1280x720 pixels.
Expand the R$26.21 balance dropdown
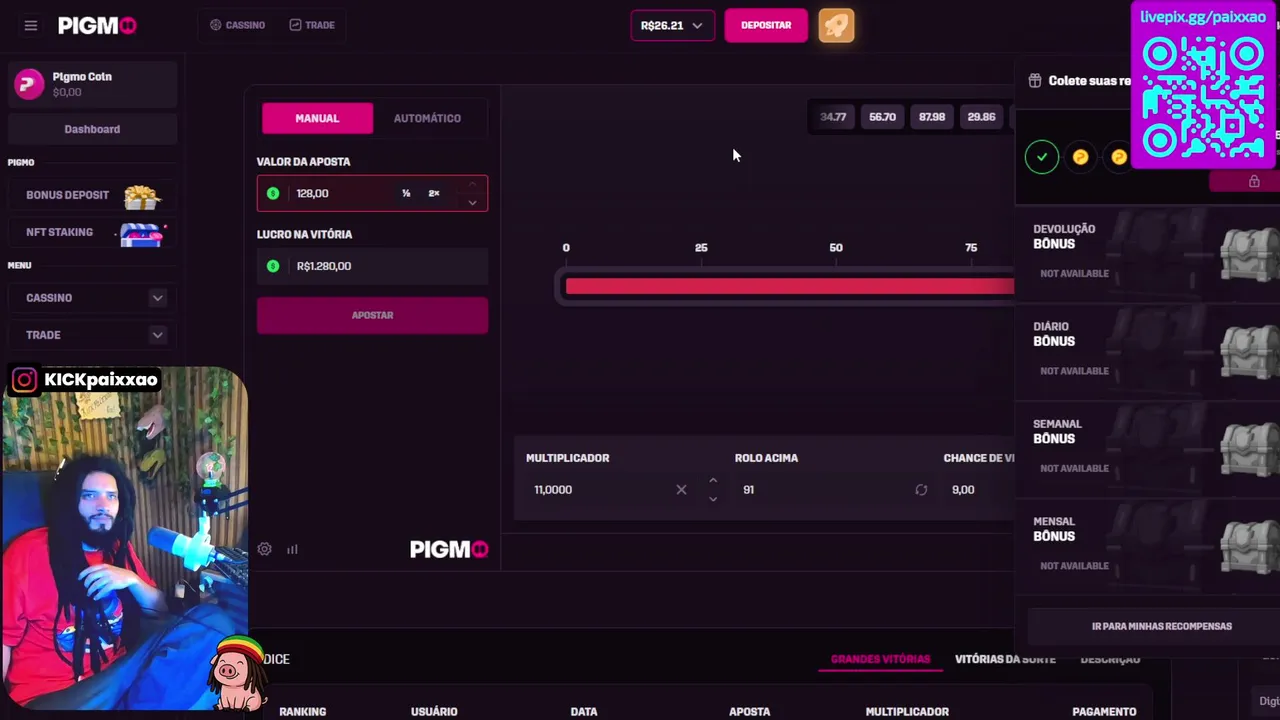[x=672, y=25]
